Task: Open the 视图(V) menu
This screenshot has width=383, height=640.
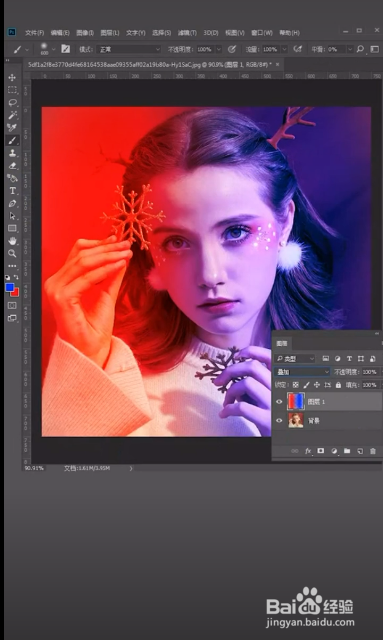Action: click(235, 33)
